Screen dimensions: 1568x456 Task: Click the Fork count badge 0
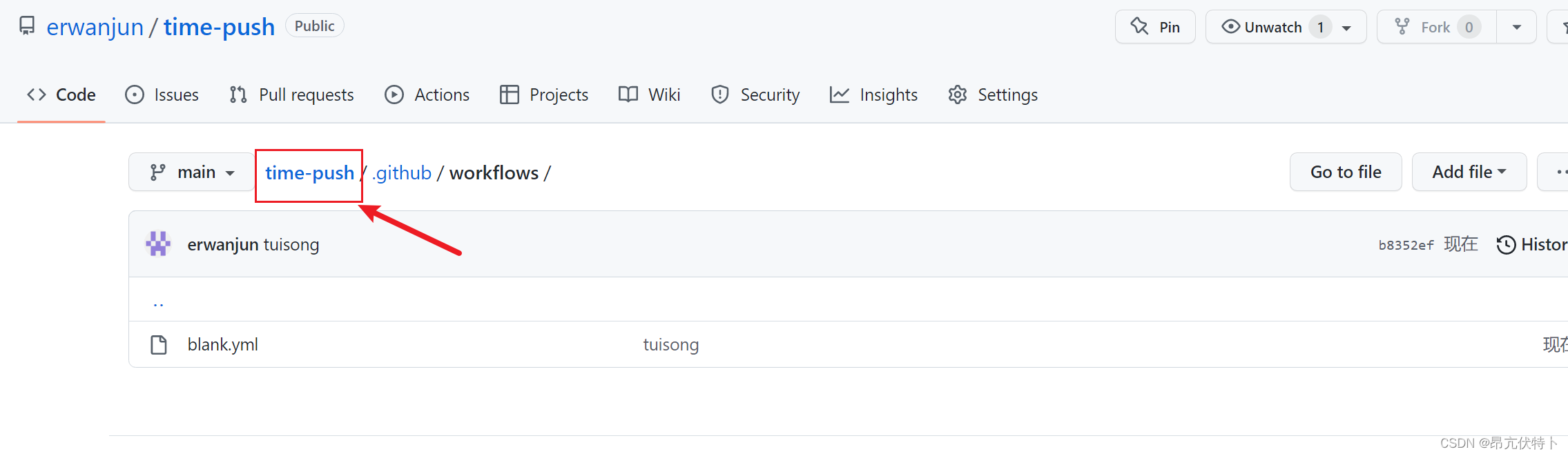pyautogui.click(x=1469, y=27)
